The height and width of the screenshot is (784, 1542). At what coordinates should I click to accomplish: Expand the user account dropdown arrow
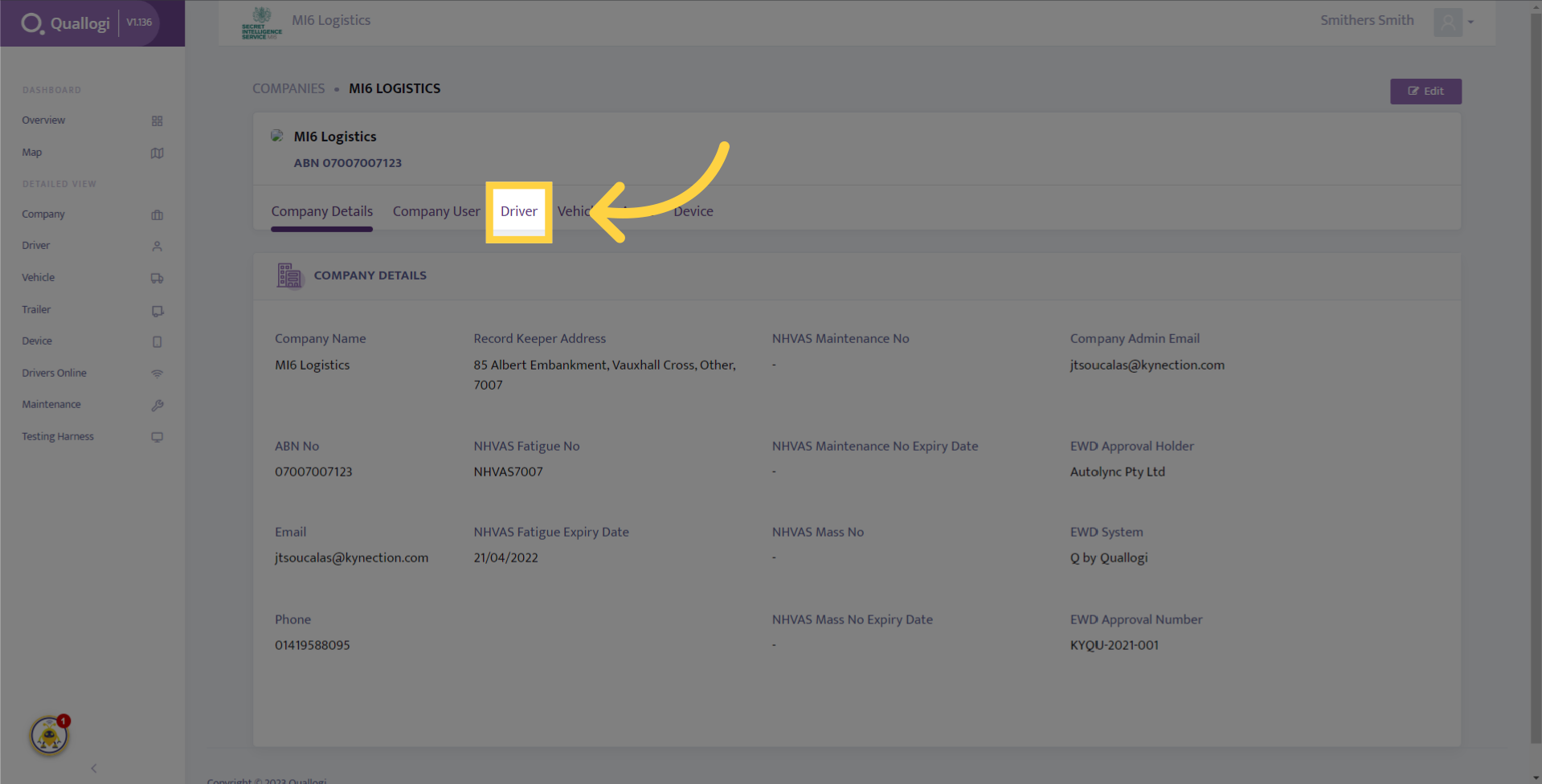(x=1470, y=22)
